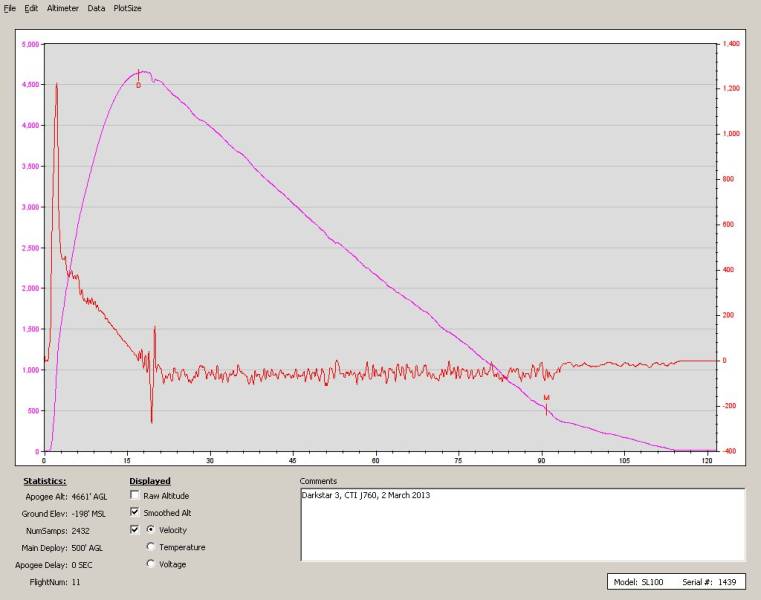Open the Data menu

[96, 7]
